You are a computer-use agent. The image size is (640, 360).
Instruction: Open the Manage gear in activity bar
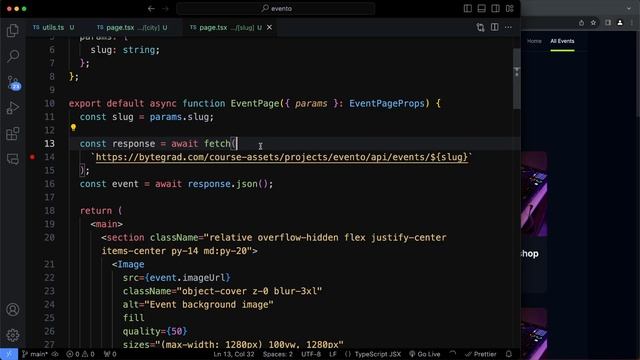click(x=13, y=335)
